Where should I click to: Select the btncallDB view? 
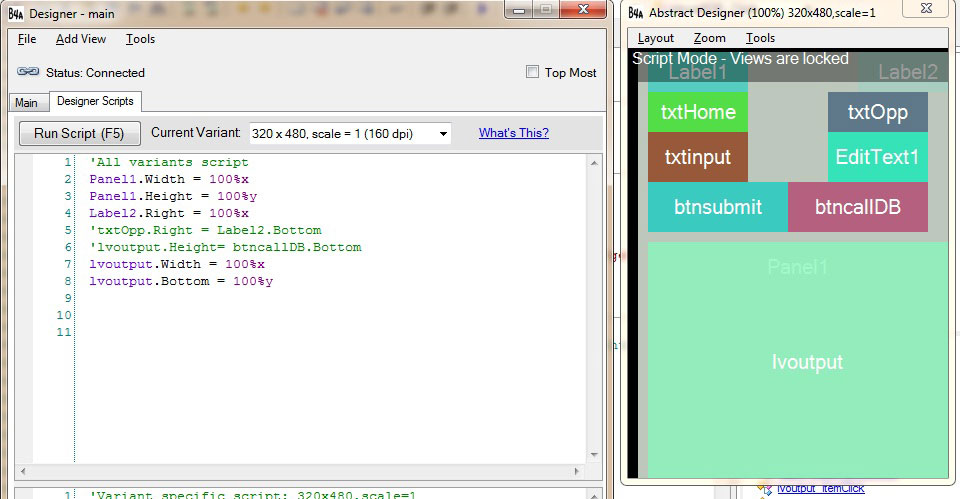point(858,207)
